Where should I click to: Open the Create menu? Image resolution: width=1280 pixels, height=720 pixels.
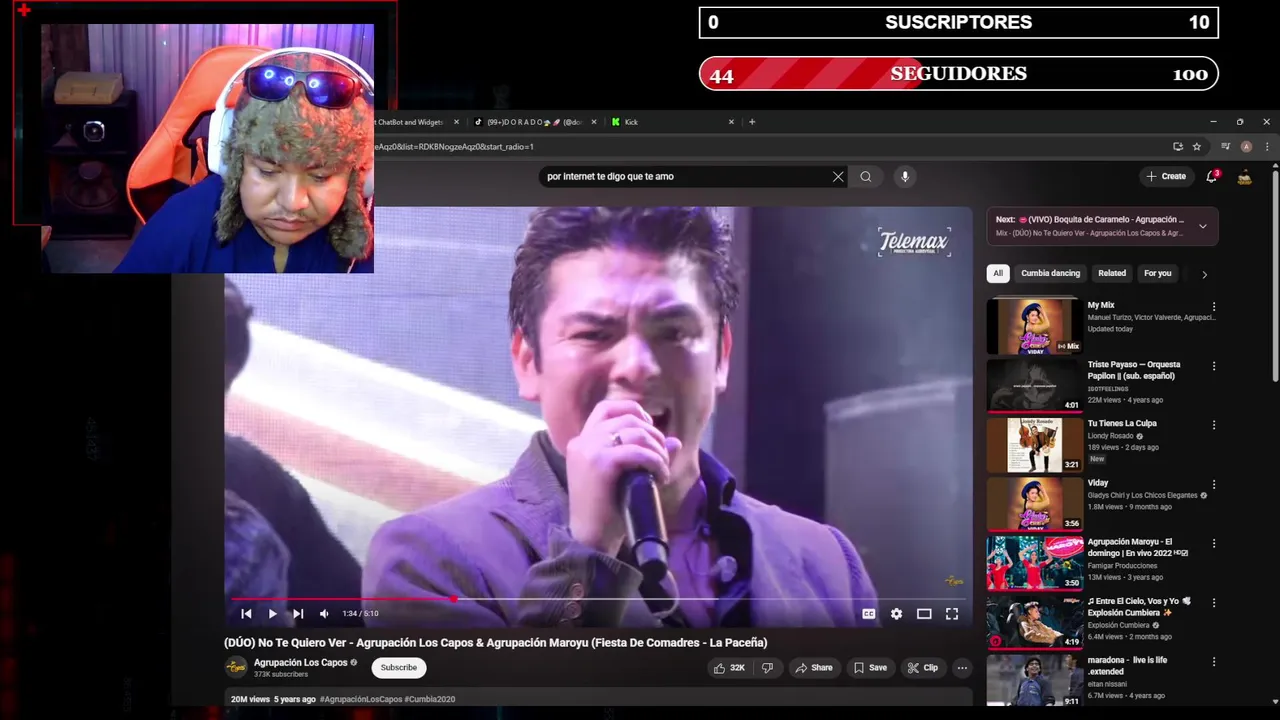pyautogui.click(x=1166, y=176)
